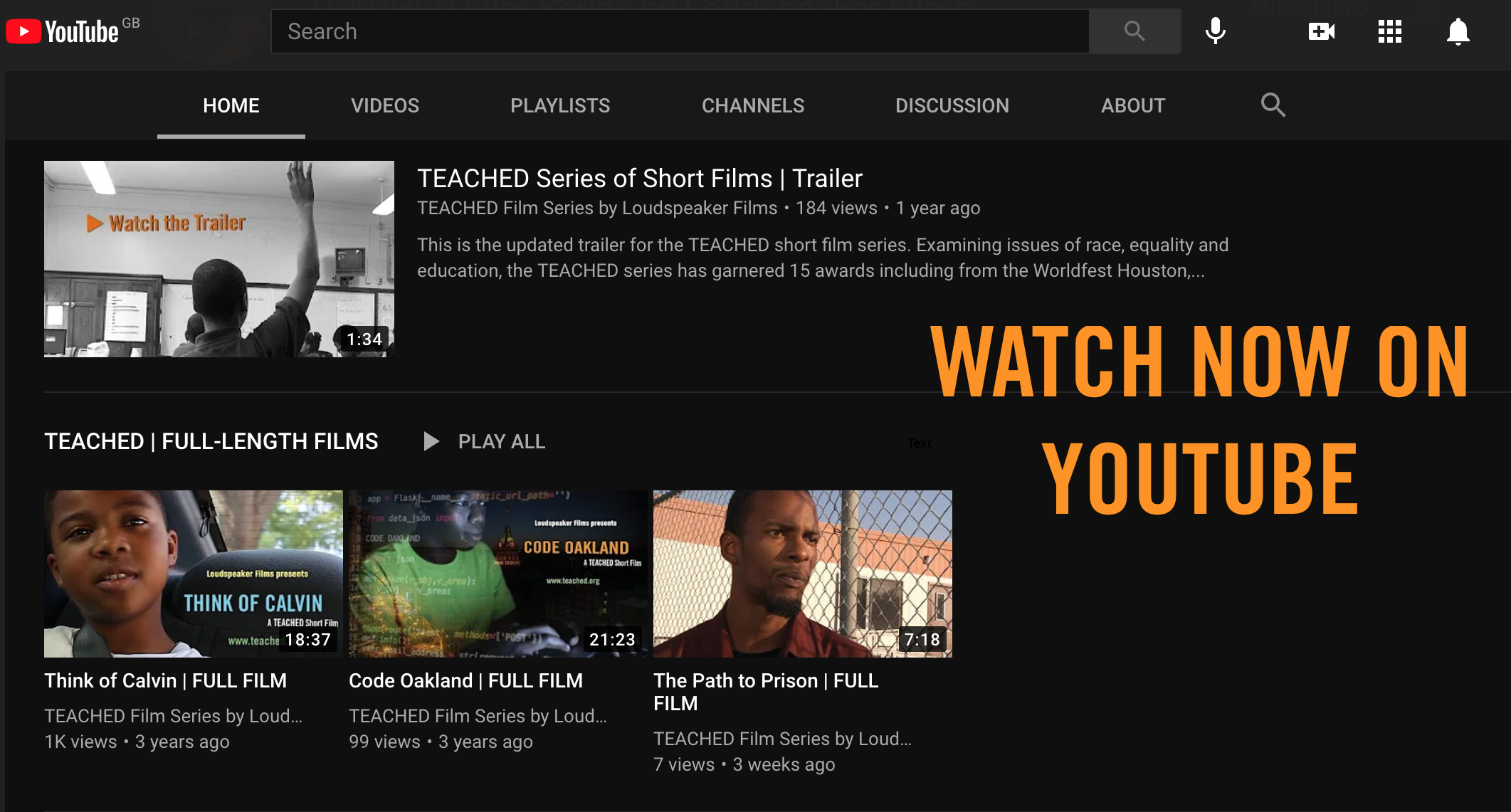Open the Discussion tab
Image resolution: width=1511 pixels, height=812 pixels.
952,105
